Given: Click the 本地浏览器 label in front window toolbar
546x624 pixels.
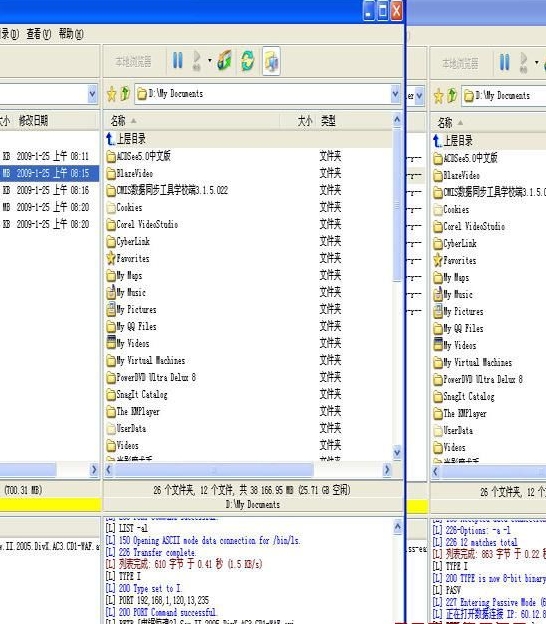Looking at the screenshot, I should tap(133, 62).
